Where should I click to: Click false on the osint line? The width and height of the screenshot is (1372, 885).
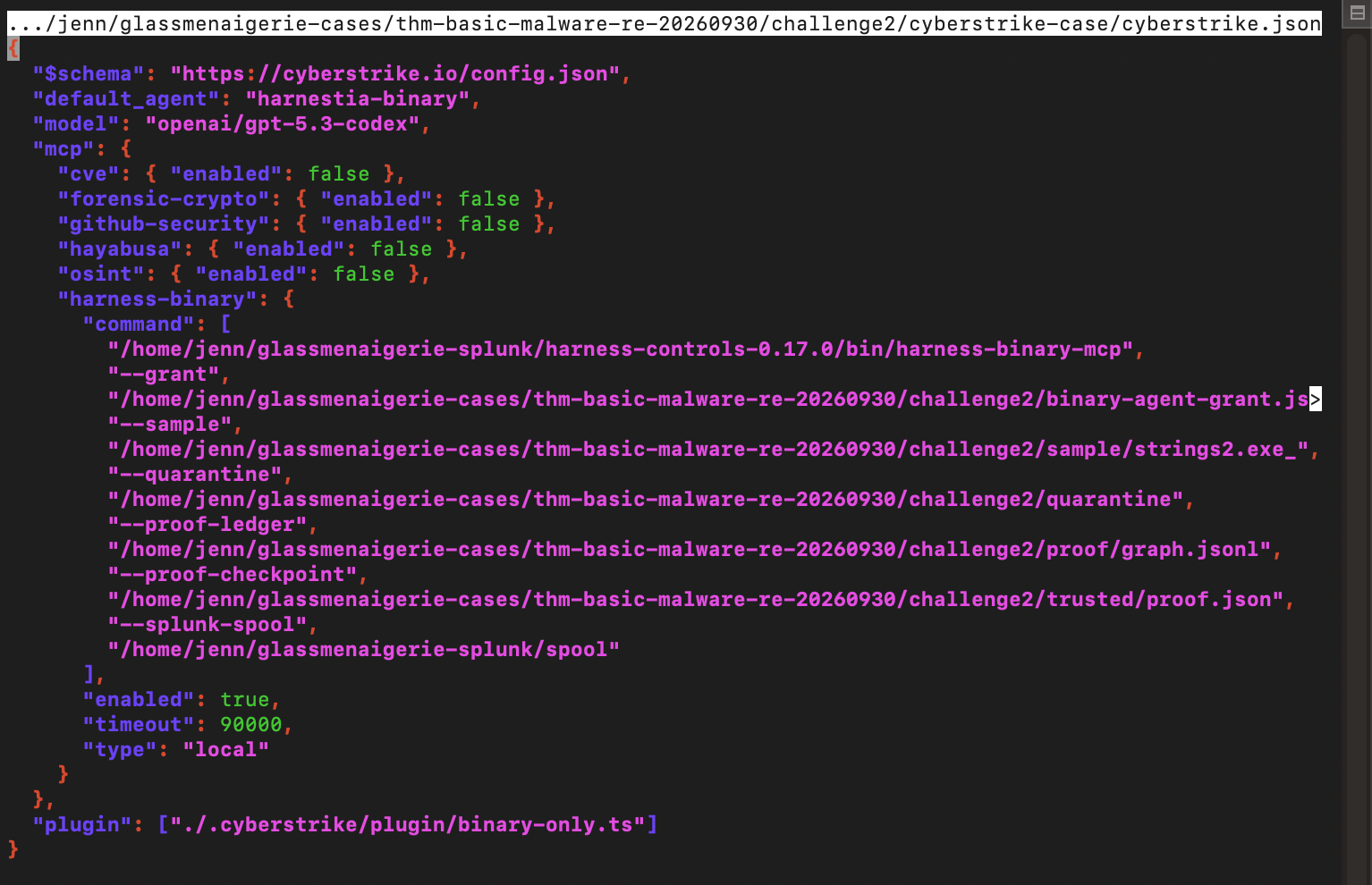point(364,274)
